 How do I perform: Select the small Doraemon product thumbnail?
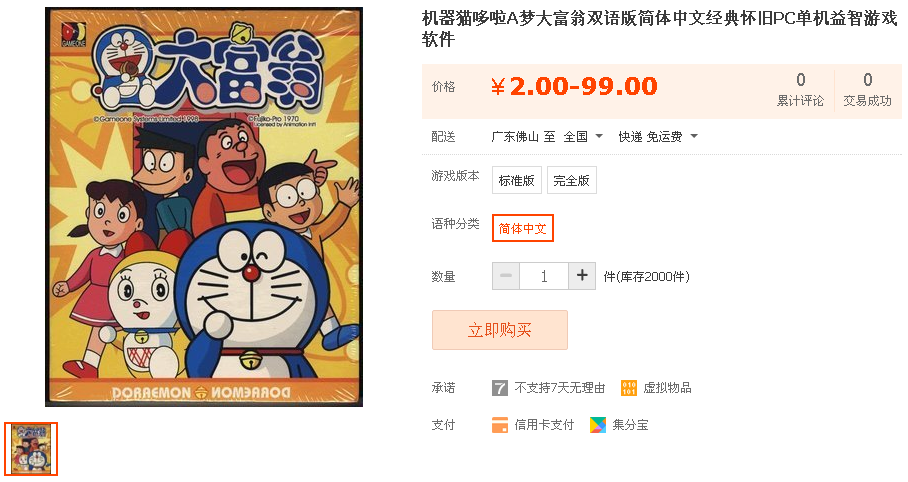(x=31, y=449)
